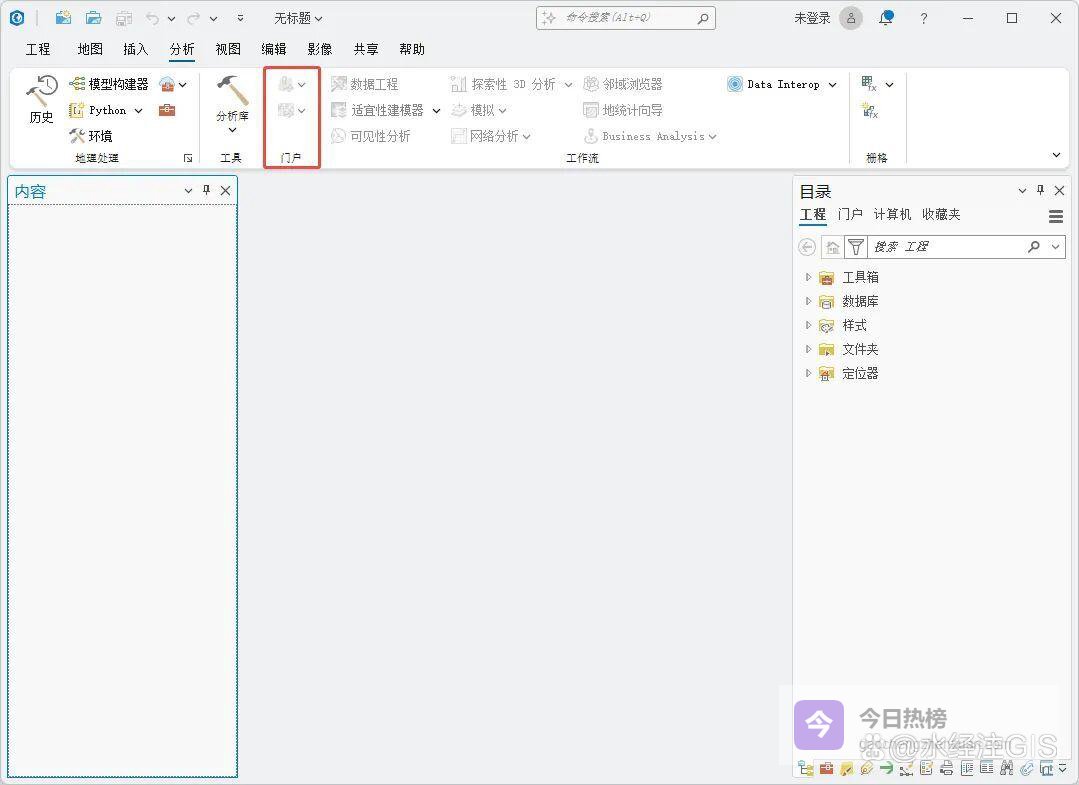Image resolution: width=1079 pixels, height=785 pixels.
Task: Click the filter funnel icon in the 目录 pane
Action: 856,247
